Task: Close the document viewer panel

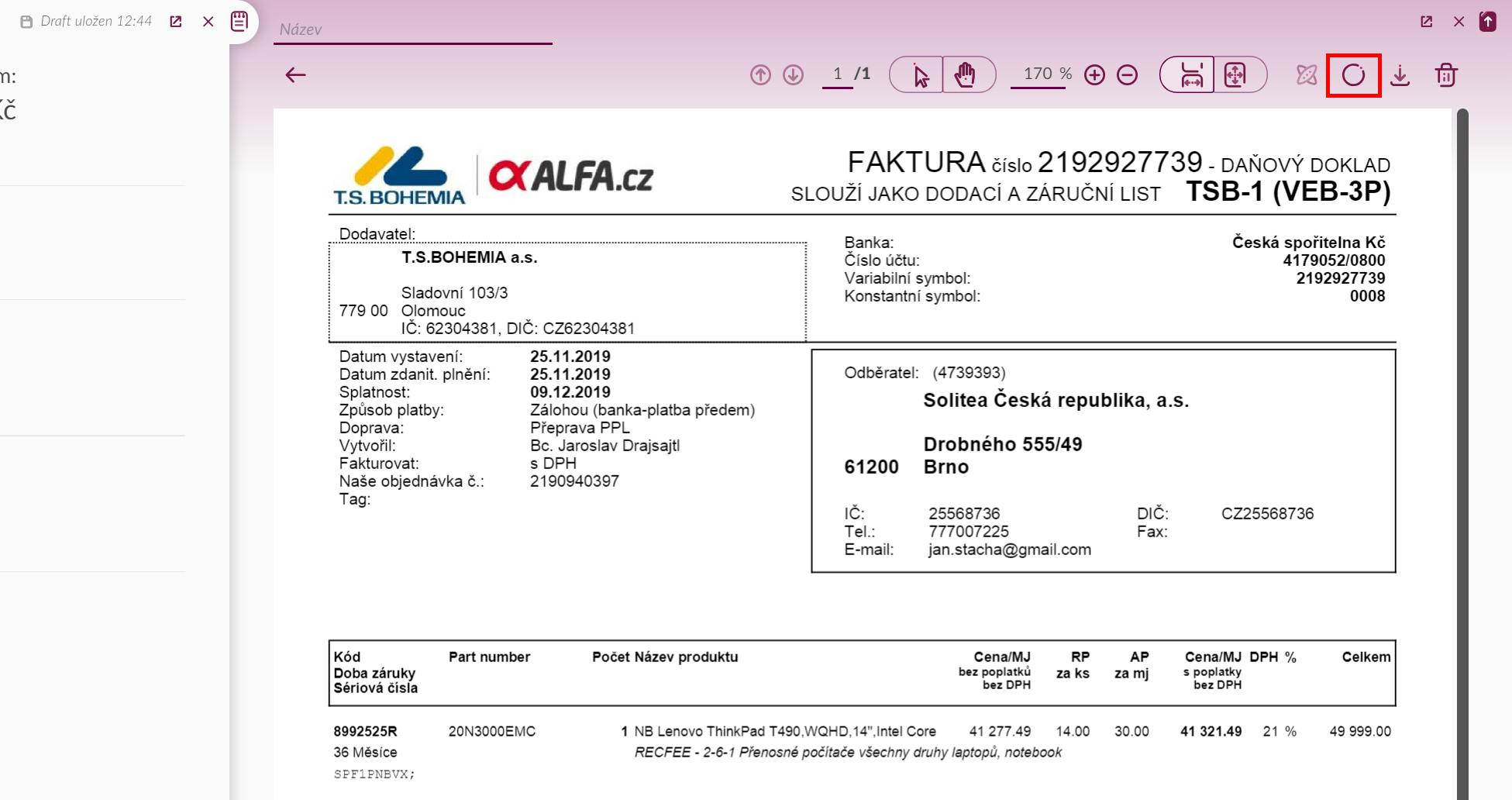Action: (1459, 22)
